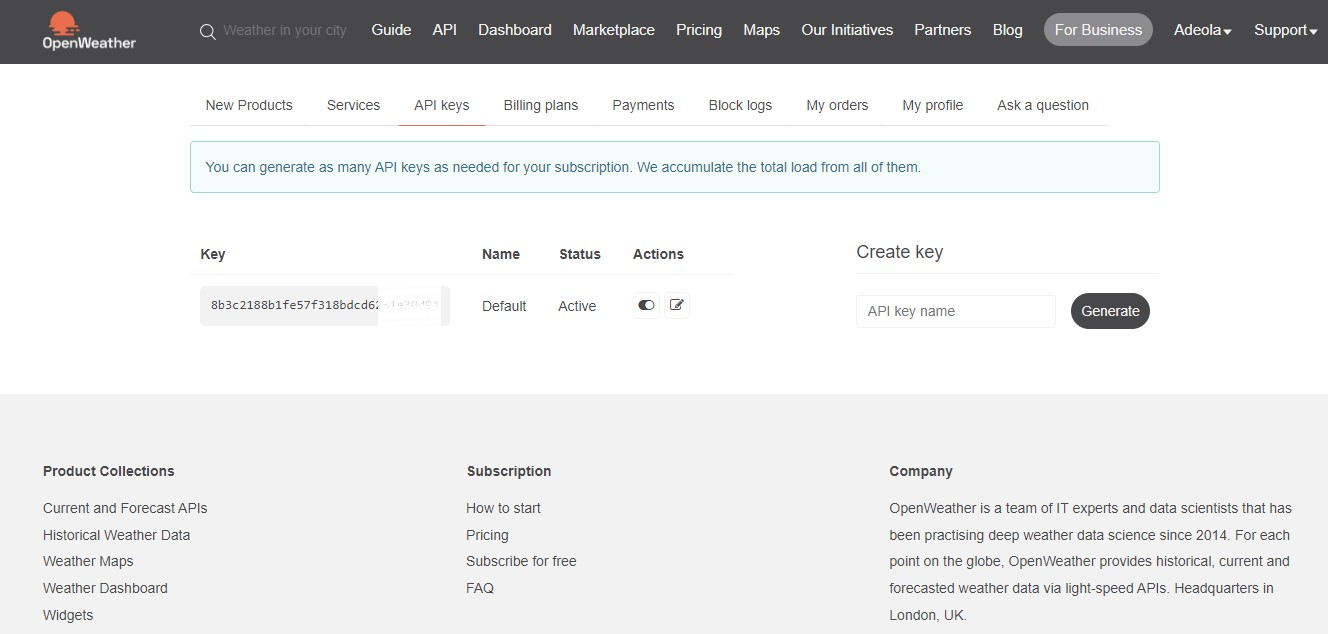Open the Subscribe for free link

point(521,561)
